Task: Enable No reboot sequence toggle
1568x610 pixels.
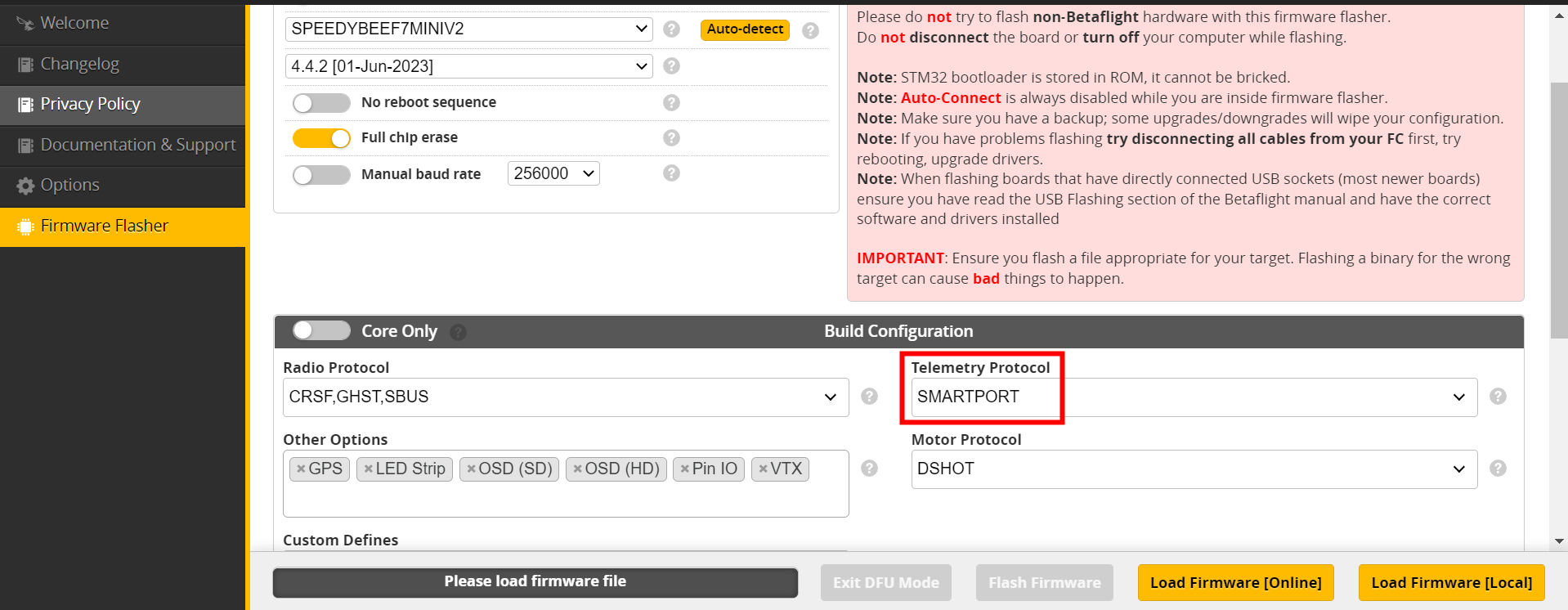Action: (321, 103)
